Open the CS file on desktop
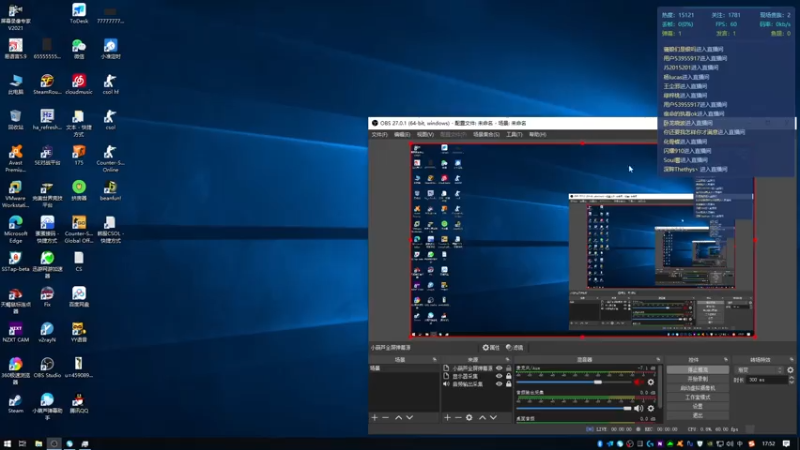Viewport: 800px width, 450px height. [x=79, y=261]
